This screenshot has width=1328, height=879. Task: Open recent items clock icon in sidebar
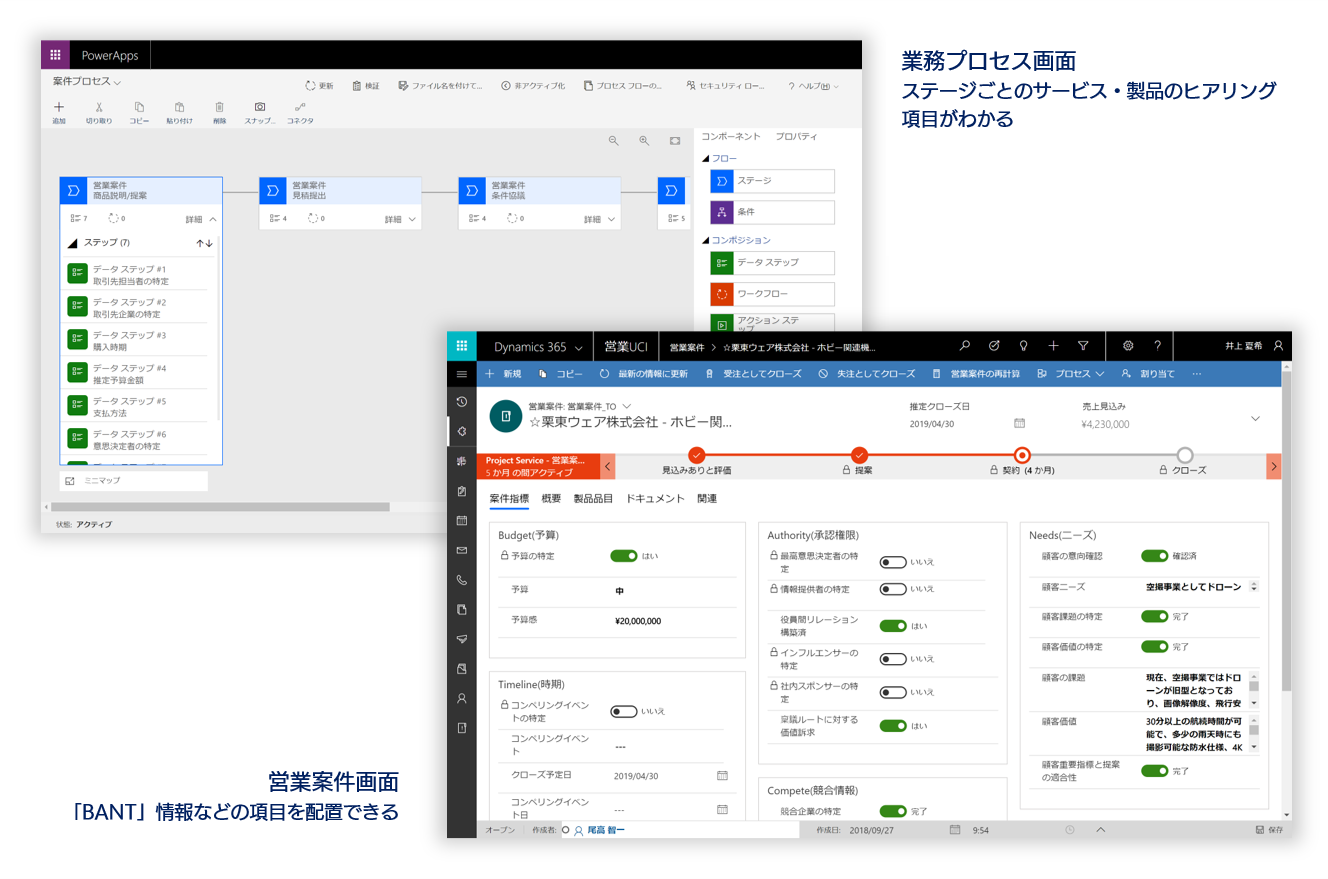point(461,401)
